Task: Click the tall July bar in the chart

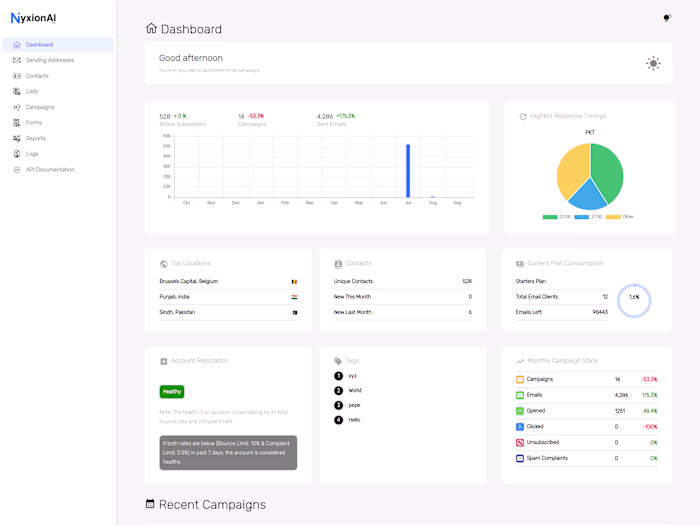Action: point(408,171)
